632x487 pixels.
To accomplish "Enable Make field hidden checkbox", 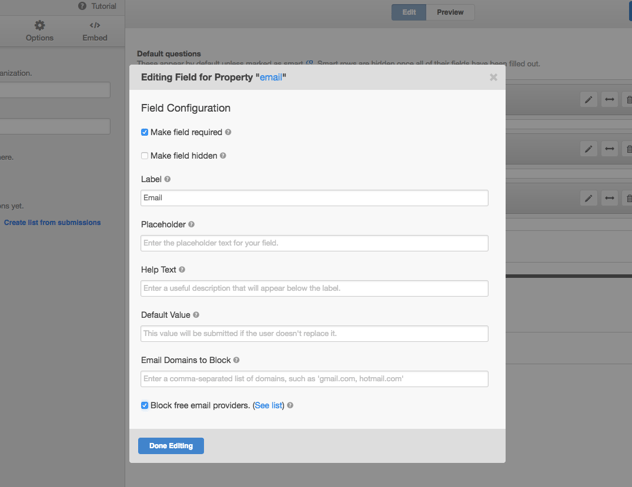I will tap(145, 156).
